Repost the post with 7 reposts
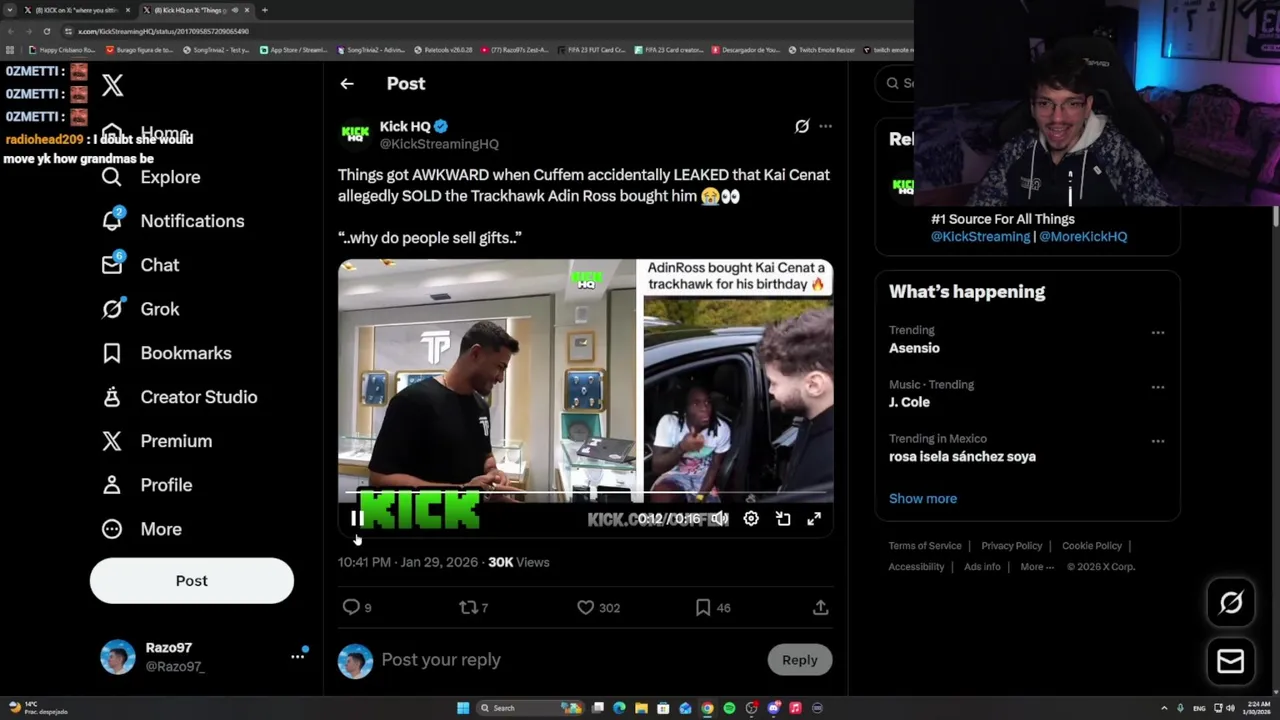This screenshot has width=1280, height=720. tap(473, 607)
